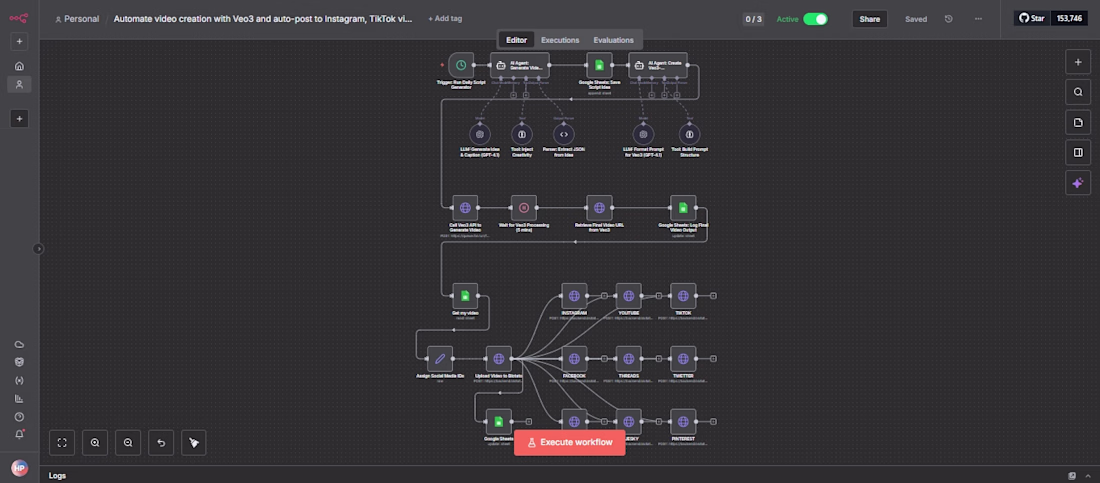This screenshot has width=1100, height=483.
Task: Collapse the left sidebar with chevron handle
Action: click(x=39, y=249)
